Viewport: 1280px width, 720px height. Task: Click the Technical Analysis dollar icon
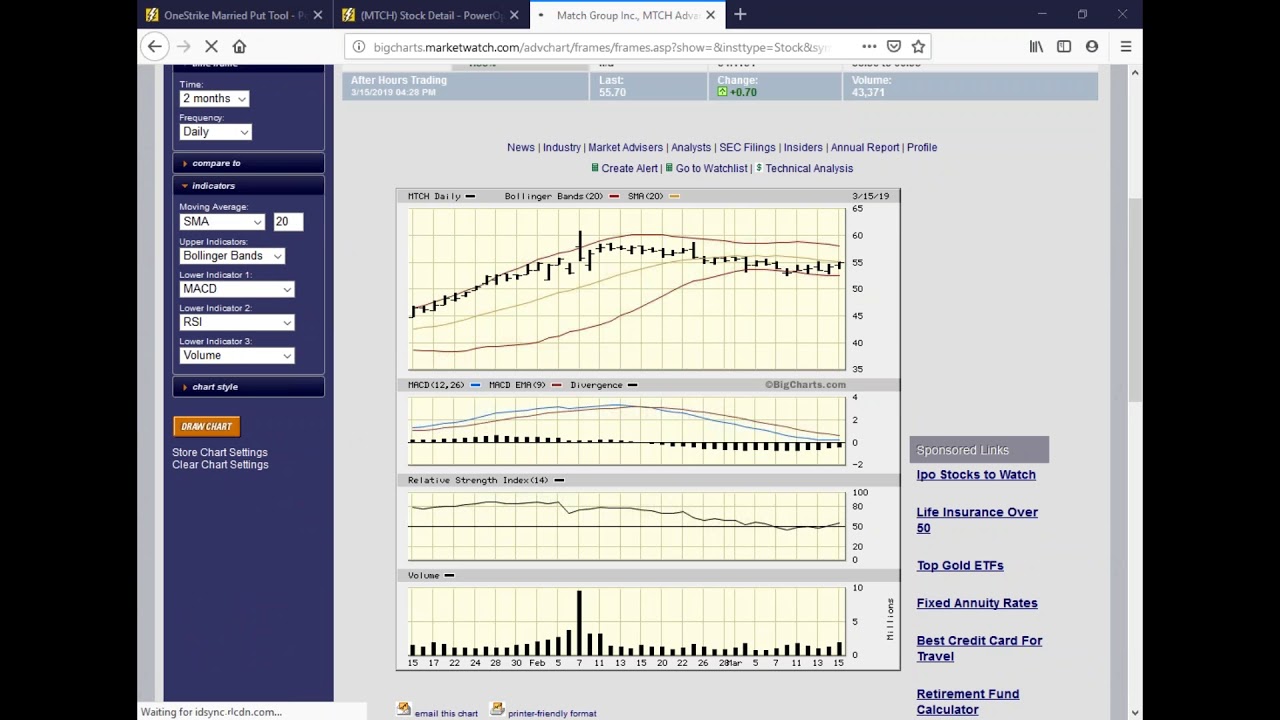pyautogui.click(x=759, y=168)
